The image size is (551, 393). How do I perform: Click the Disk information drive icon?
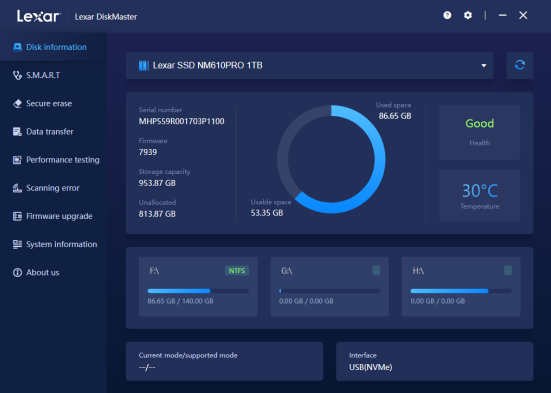pos(17,47)
